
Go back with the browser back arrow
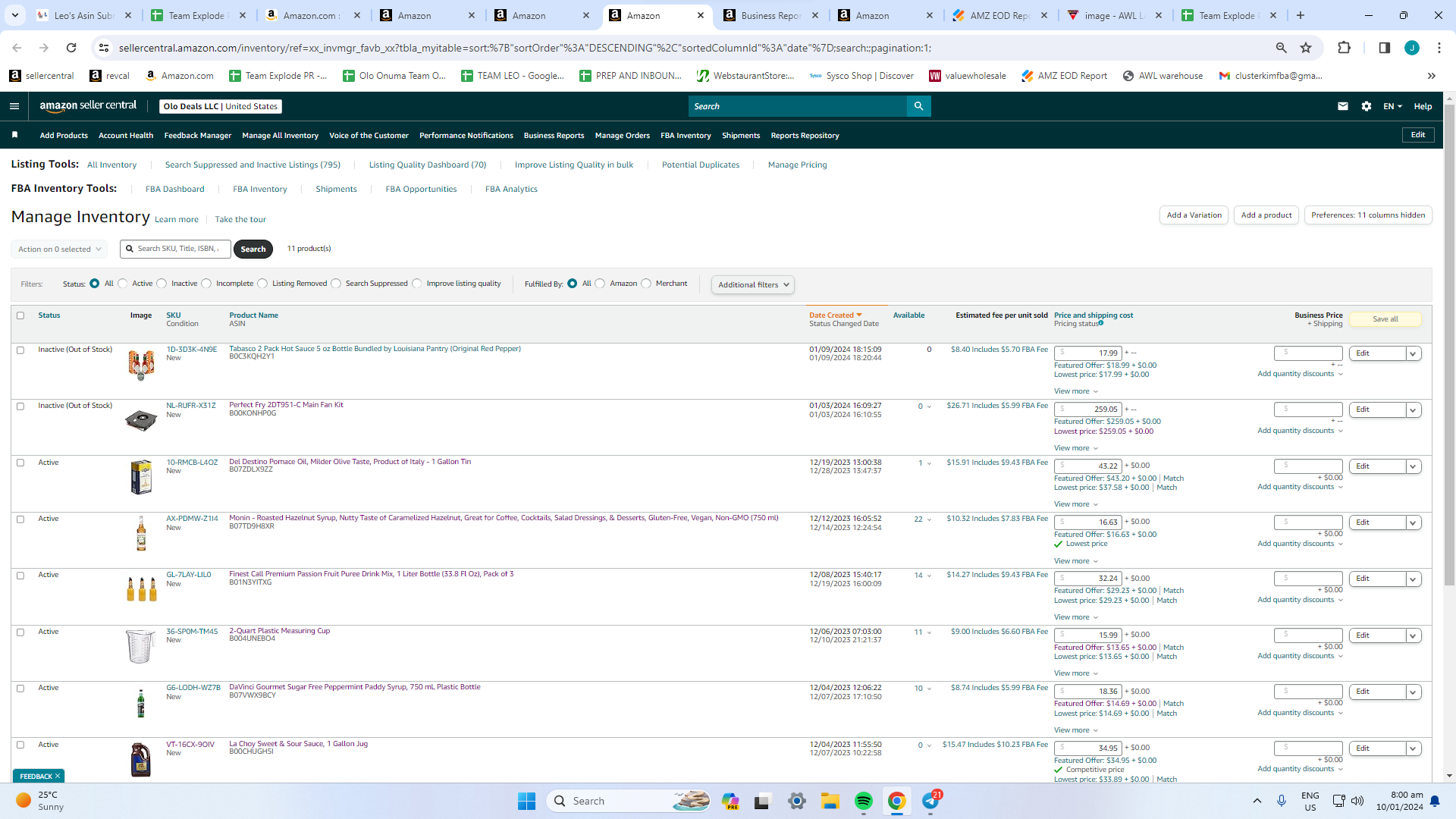click(17, 48)
